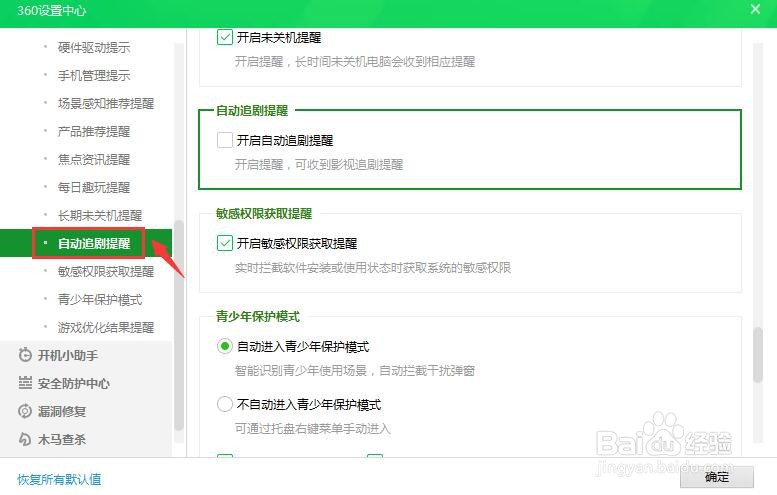Click the 360设置中心 window title
Viewport: 777px width, 495px height.
pos(52,10)
